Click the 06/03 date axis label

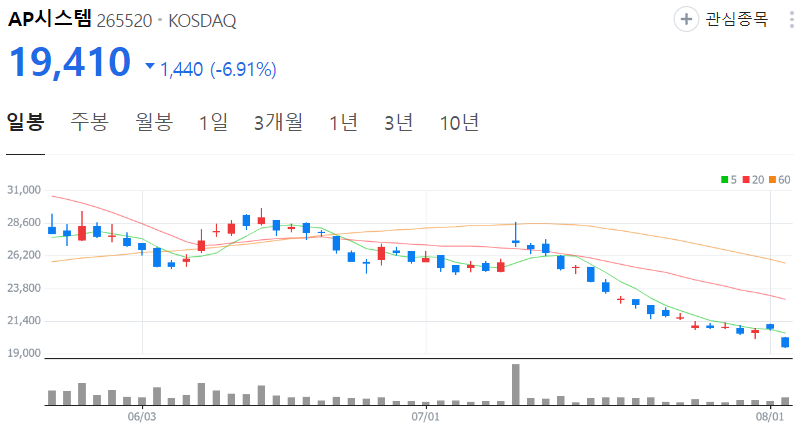(142, 417)
